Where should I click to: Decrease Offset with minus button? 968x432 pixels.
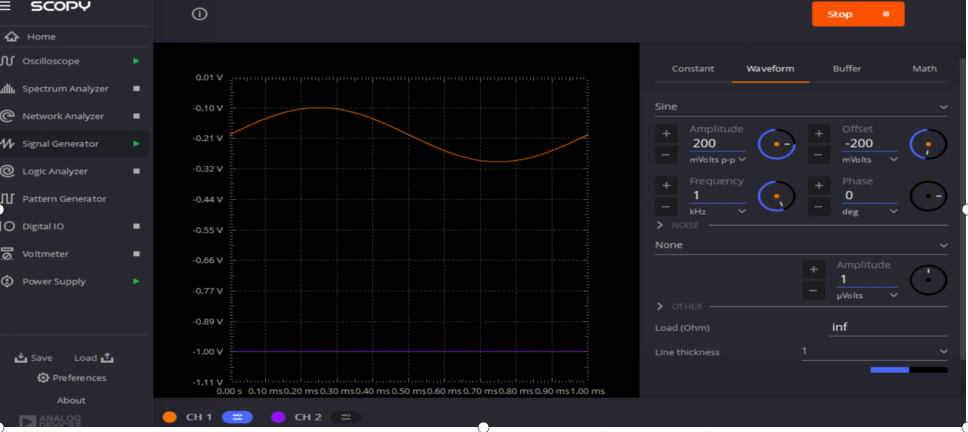(819, 154)
